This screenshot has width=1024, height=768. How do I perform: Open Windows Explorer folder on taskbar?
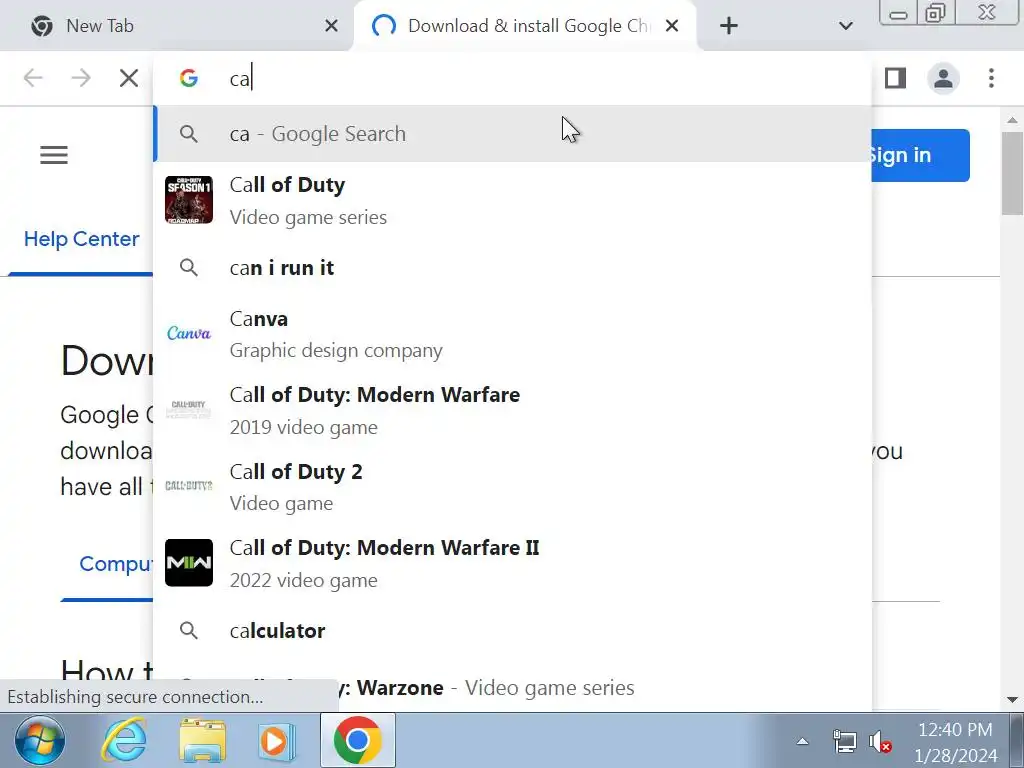click(203, 741)
